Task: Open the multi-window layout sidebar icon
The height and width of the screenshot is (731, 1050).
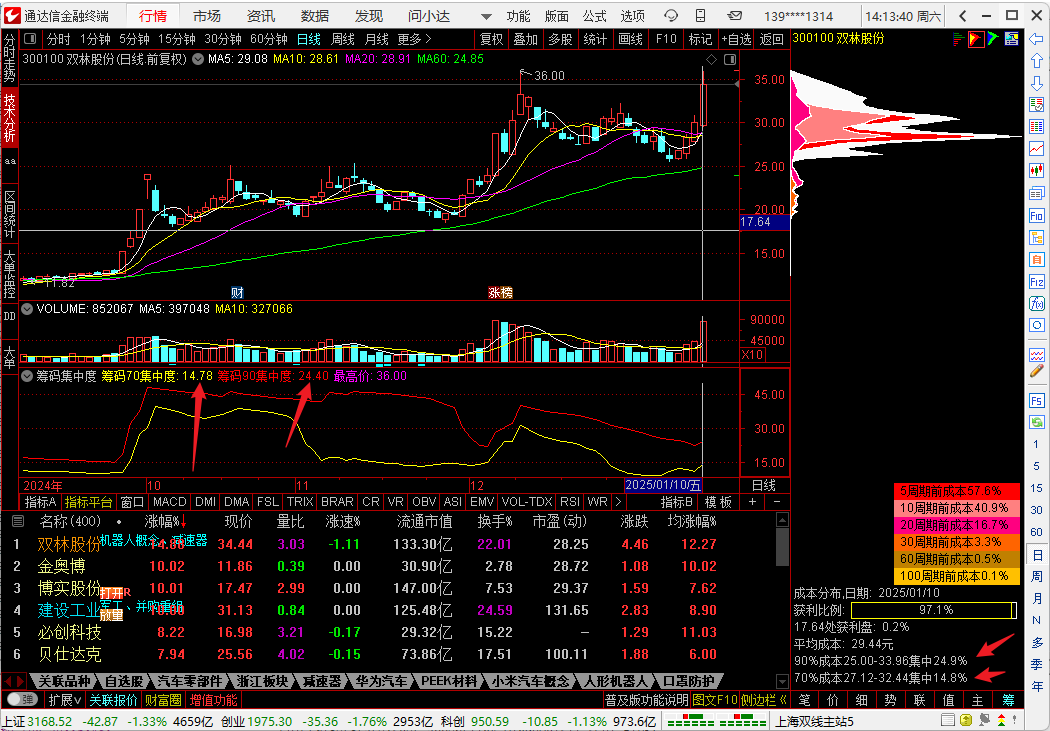Action: coord(1037,193)
